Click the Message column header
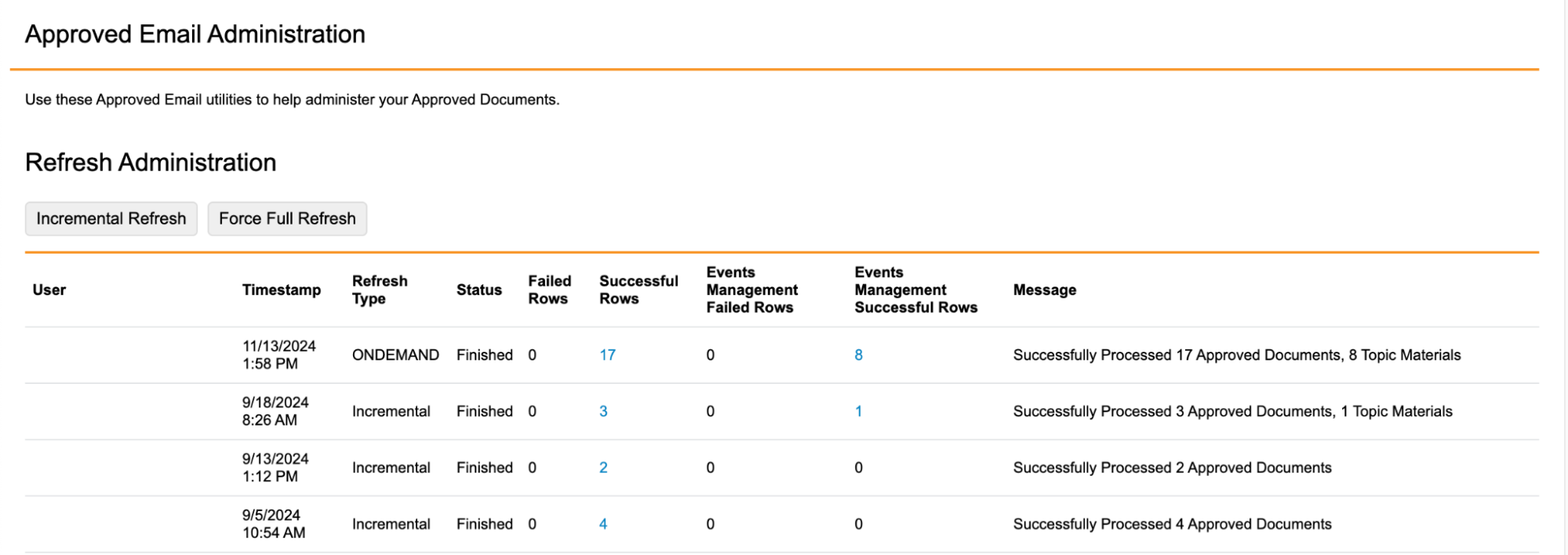This screenshot has width=1568, height=555. (x=1044, y=290)
